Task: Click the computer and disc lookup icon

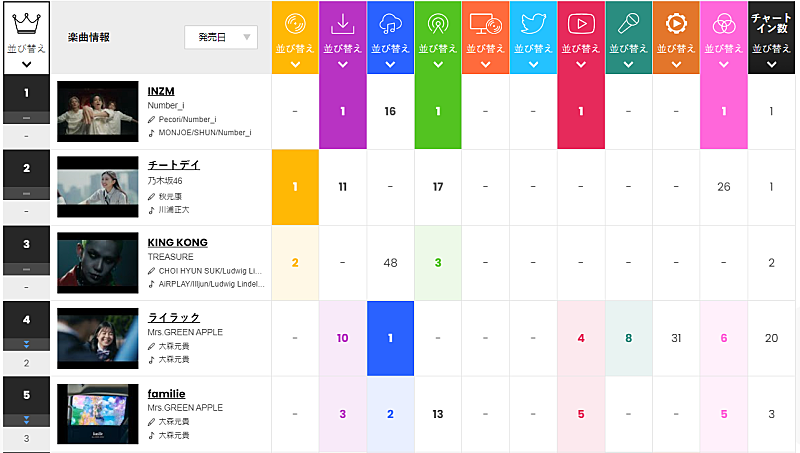Action: [x=485, y=23]
